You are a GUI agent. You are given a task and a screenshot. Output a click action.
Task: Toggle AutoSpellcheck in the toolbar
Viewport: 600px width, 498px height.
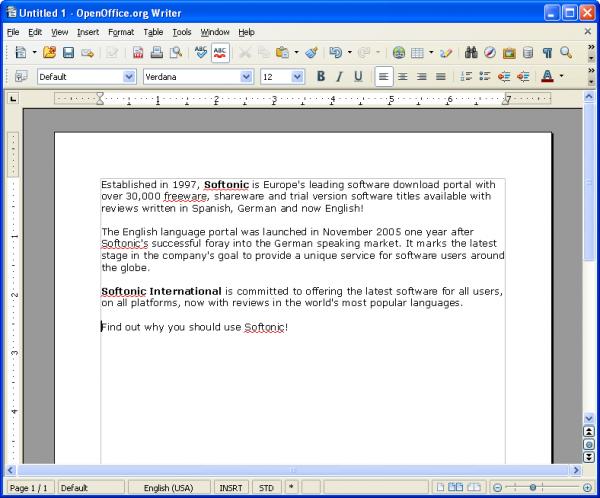click(220, 53)
